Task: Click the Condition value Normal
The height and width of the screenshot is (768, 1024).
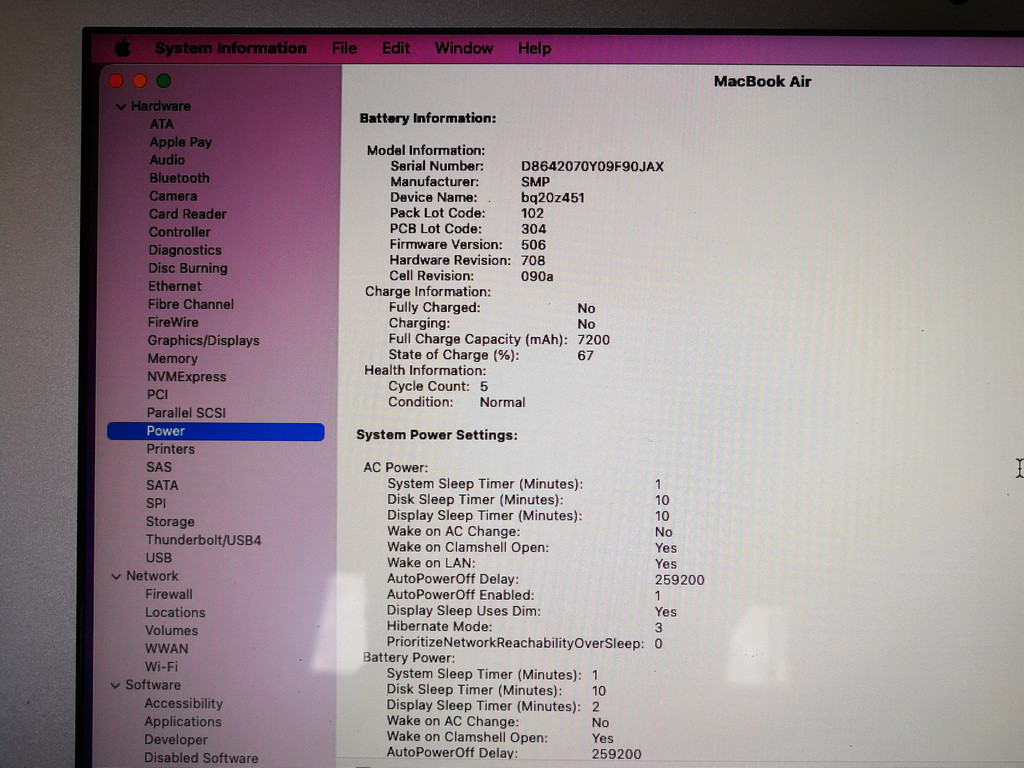Action: (x=502, y=402)
